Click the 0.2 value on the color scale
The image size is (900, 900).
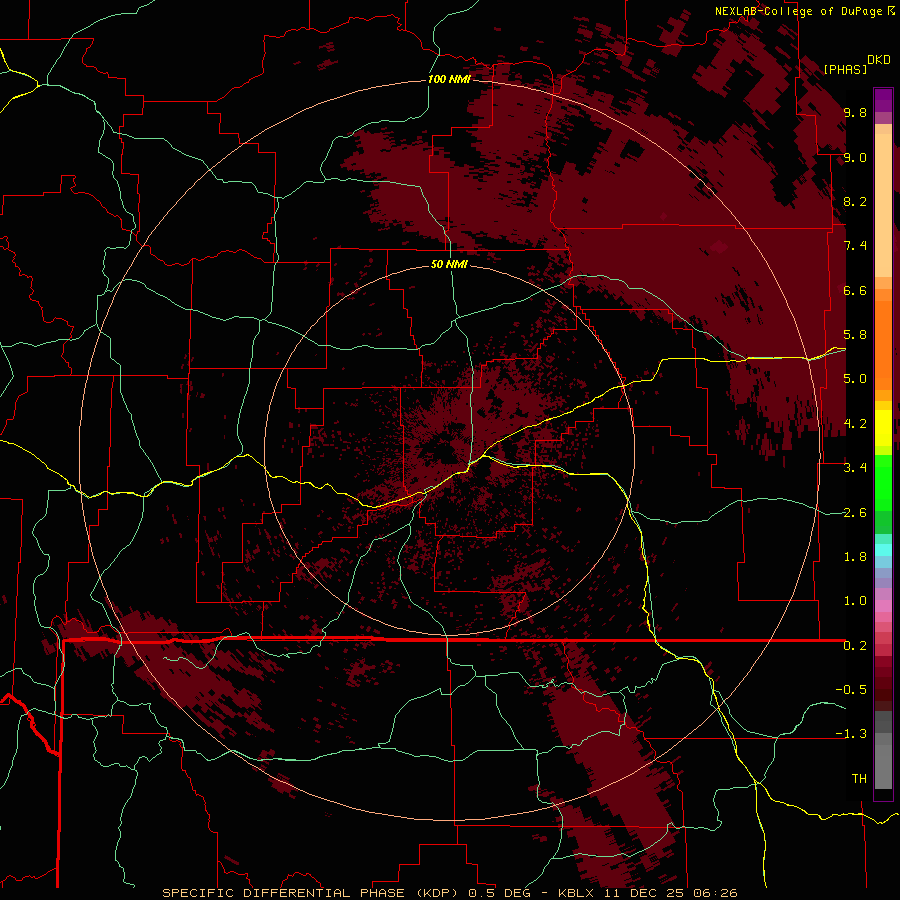coord(855,646)
